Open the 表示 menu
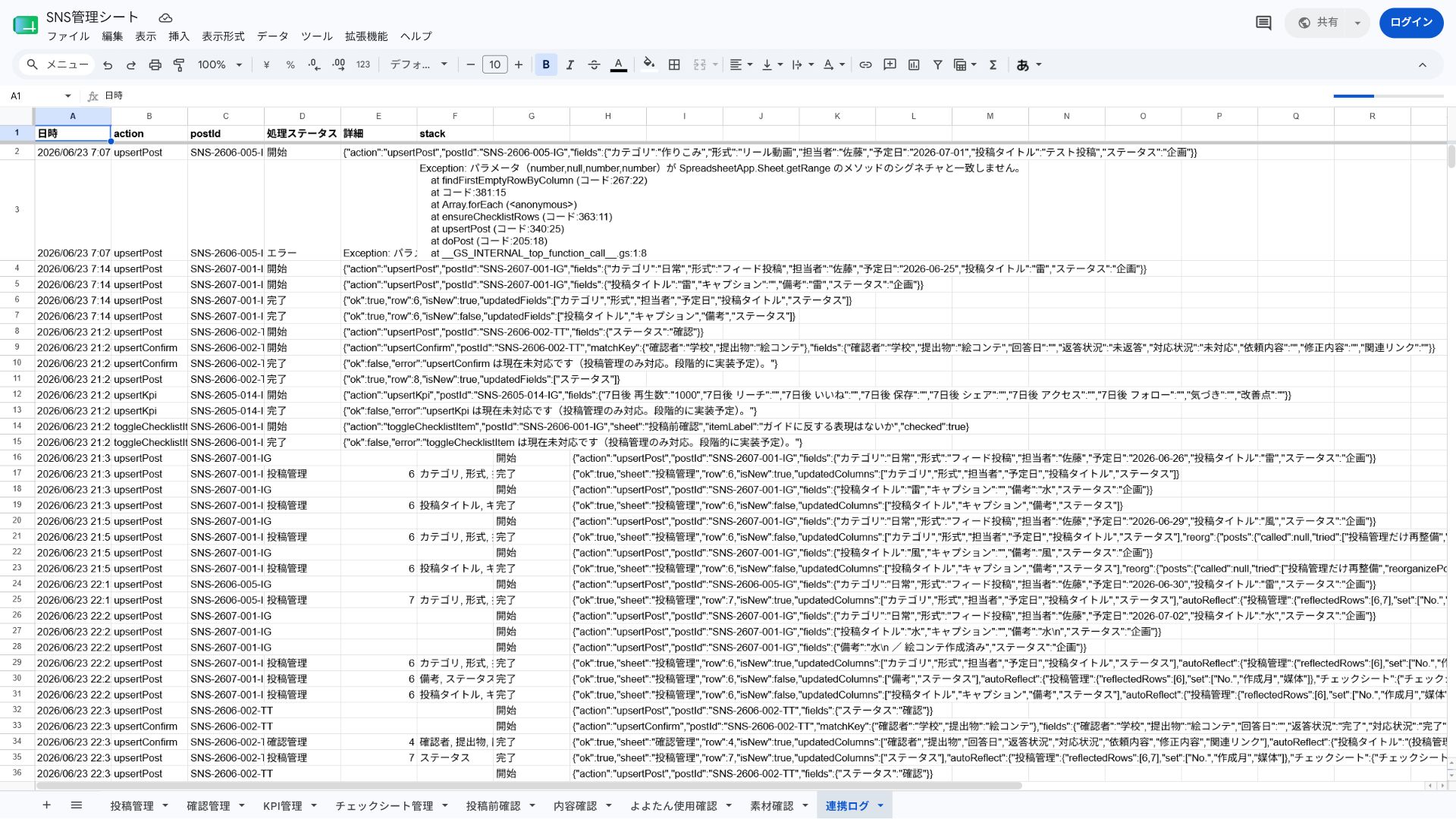This screenshot has height=819, width=1456. [x=146, y=36]
